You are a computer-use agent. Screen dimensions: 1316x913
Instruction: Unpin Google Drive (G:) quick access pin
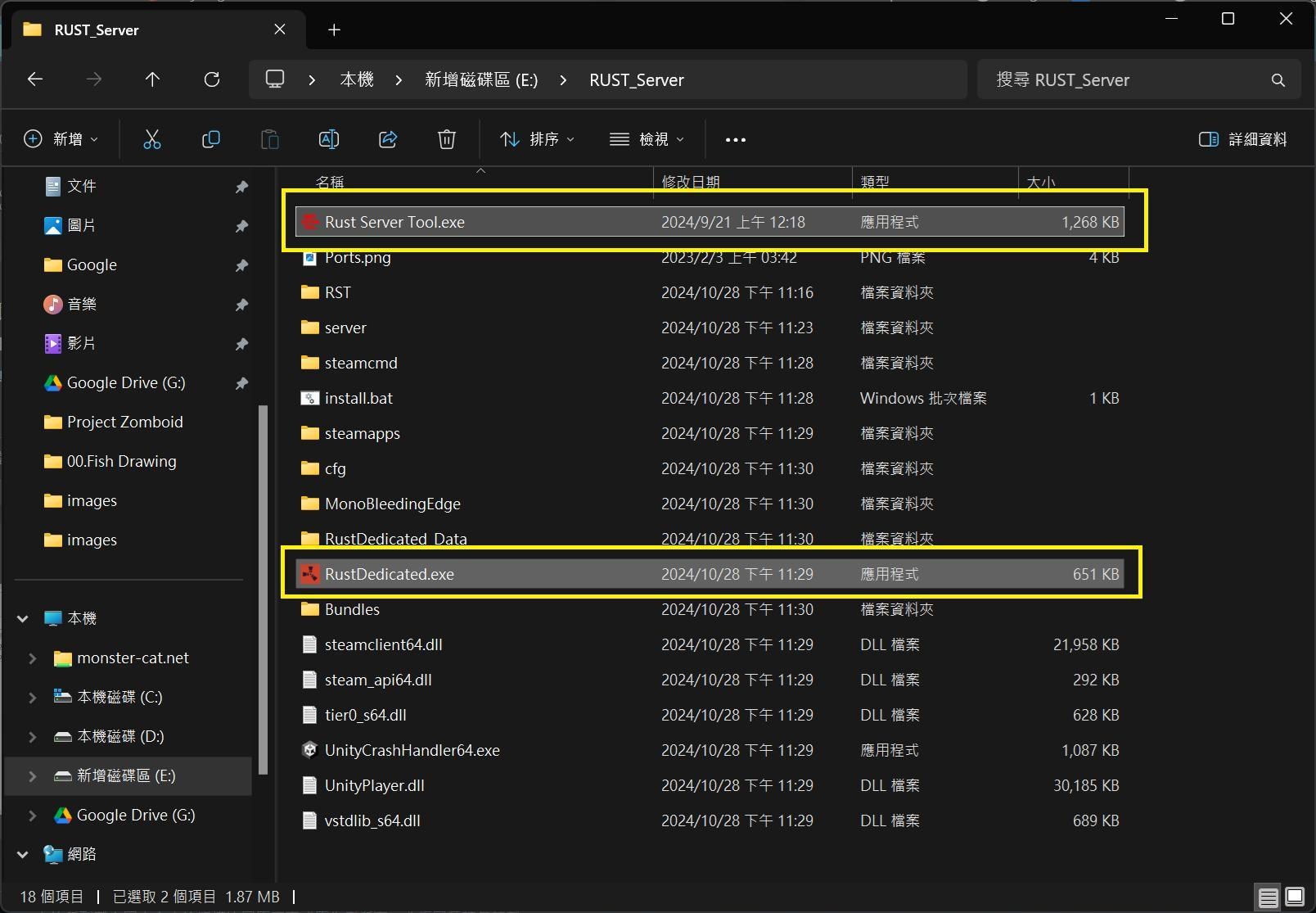pos(241,383)
